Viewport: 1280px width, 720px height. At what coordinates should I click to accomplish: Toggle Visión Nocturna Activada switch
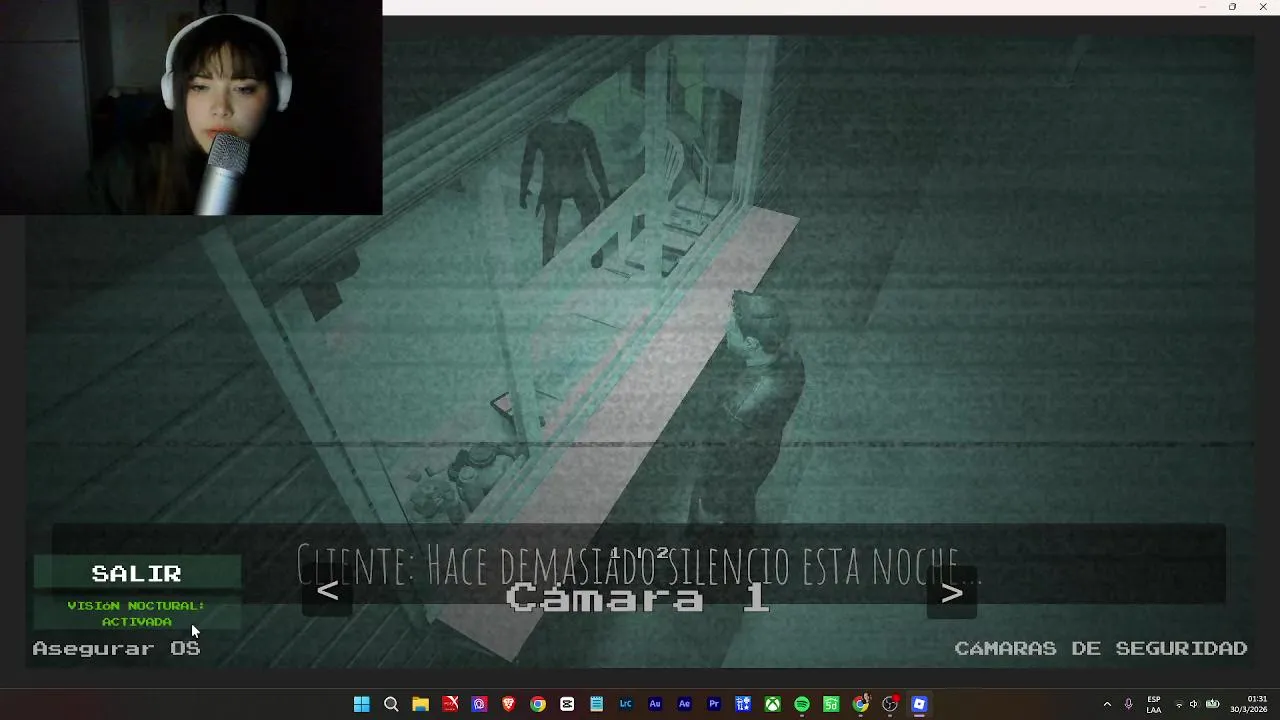[x=137, y=614]
